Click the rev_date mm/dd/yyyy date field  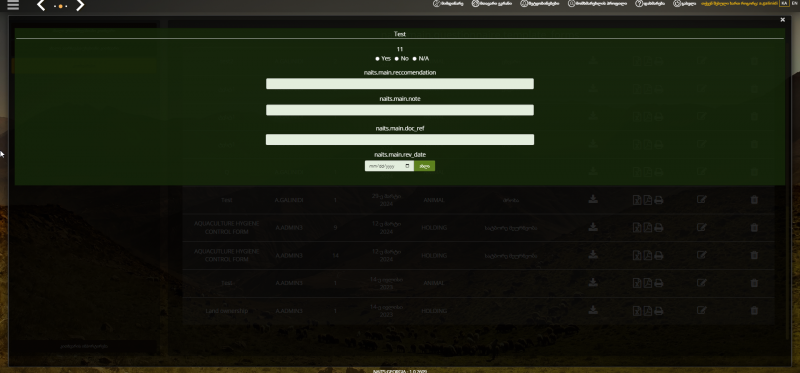coord(389,166)
